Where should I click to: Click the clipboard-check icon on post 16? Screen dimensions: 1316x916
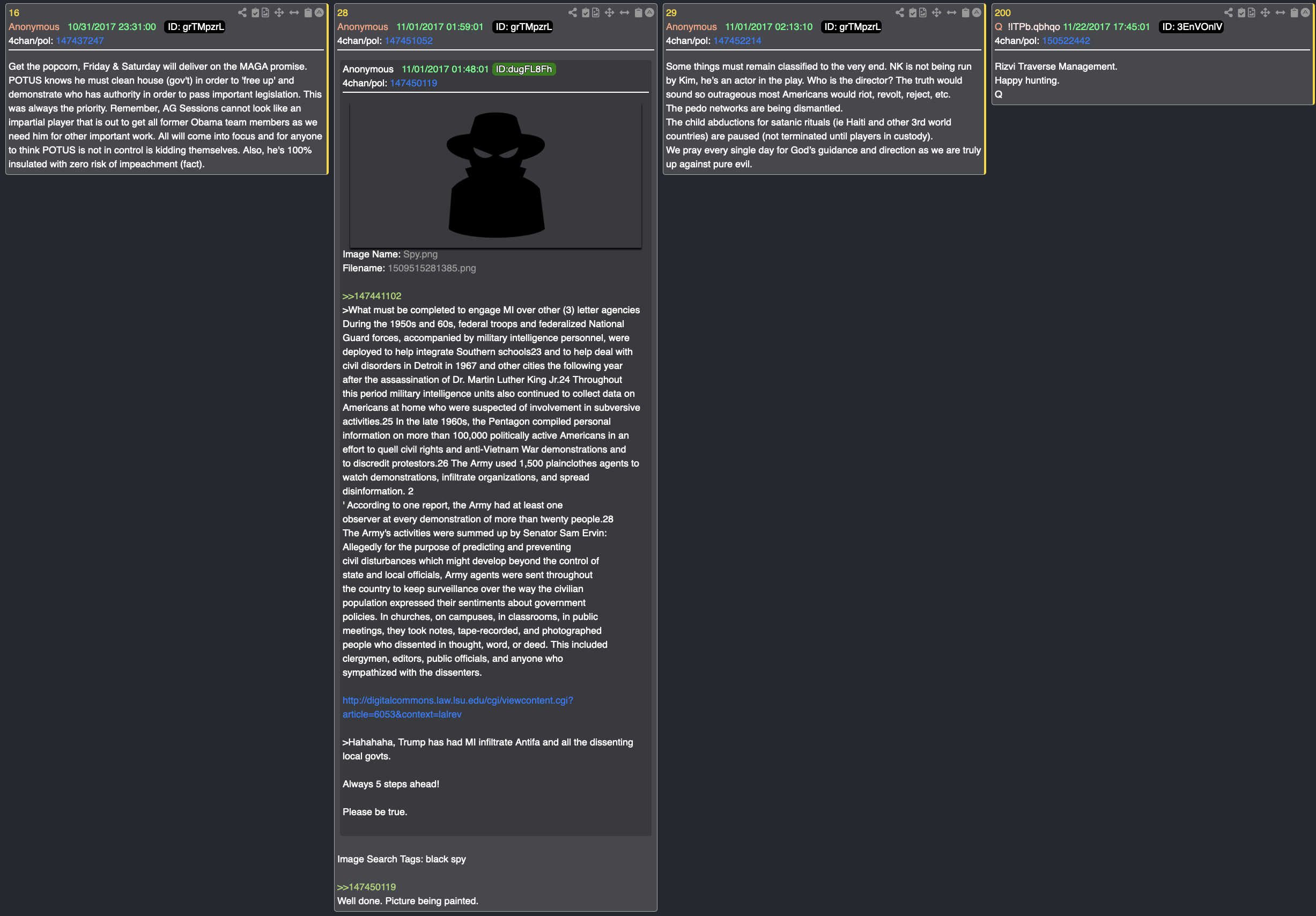tap(256, 13)
